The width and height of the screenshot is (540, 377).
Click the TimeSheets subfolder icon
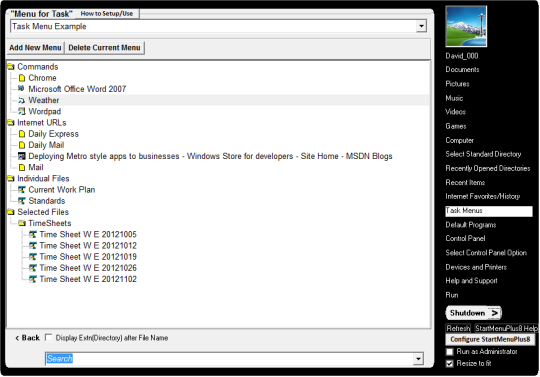tap(22, 223)
